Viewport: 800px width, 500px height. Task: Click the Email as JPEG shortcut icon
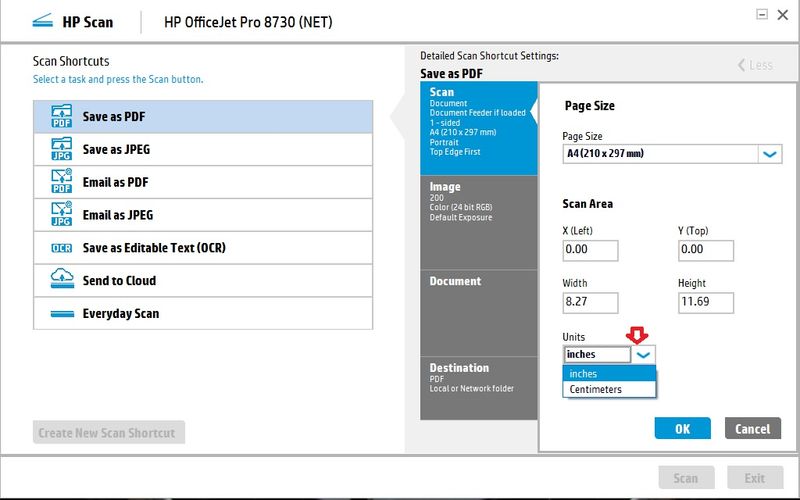(62, 214)
